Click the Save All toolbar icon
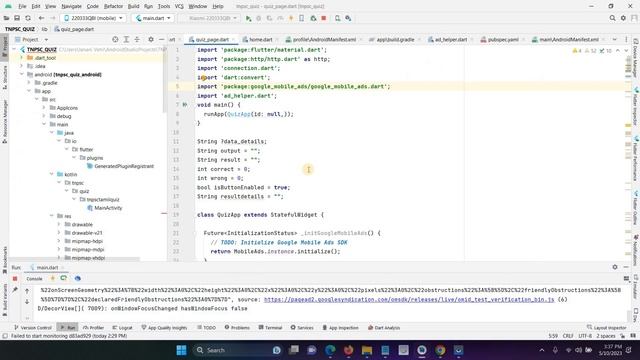 click(17, 18)
